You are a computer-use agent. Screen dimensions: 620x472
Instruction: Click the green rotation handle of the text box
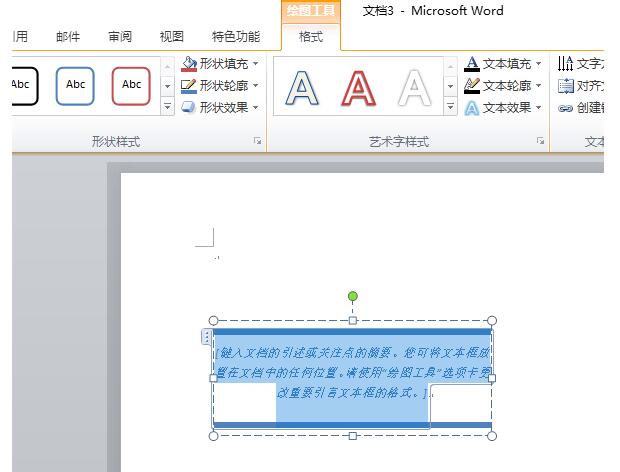[353, 296]
